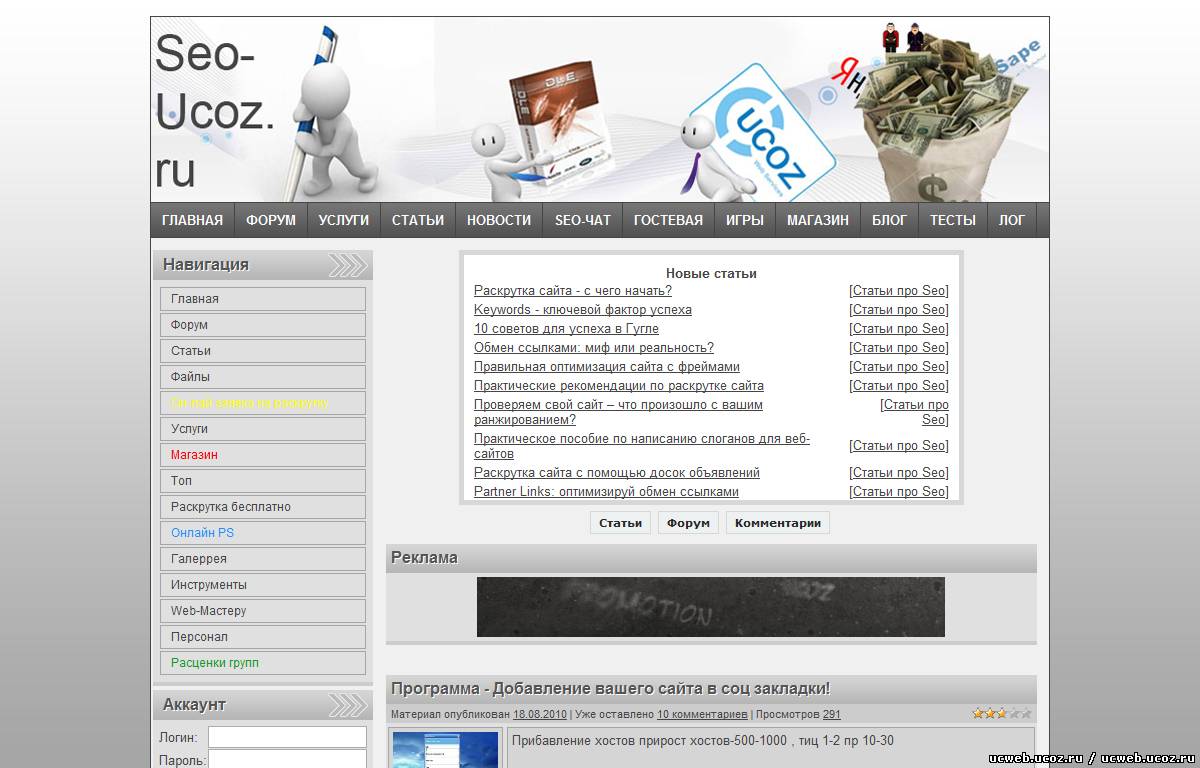Open the Программа соц закладки post title
Screen dimensions: 1200x768
pyautogui.click(x=610, y=689)
